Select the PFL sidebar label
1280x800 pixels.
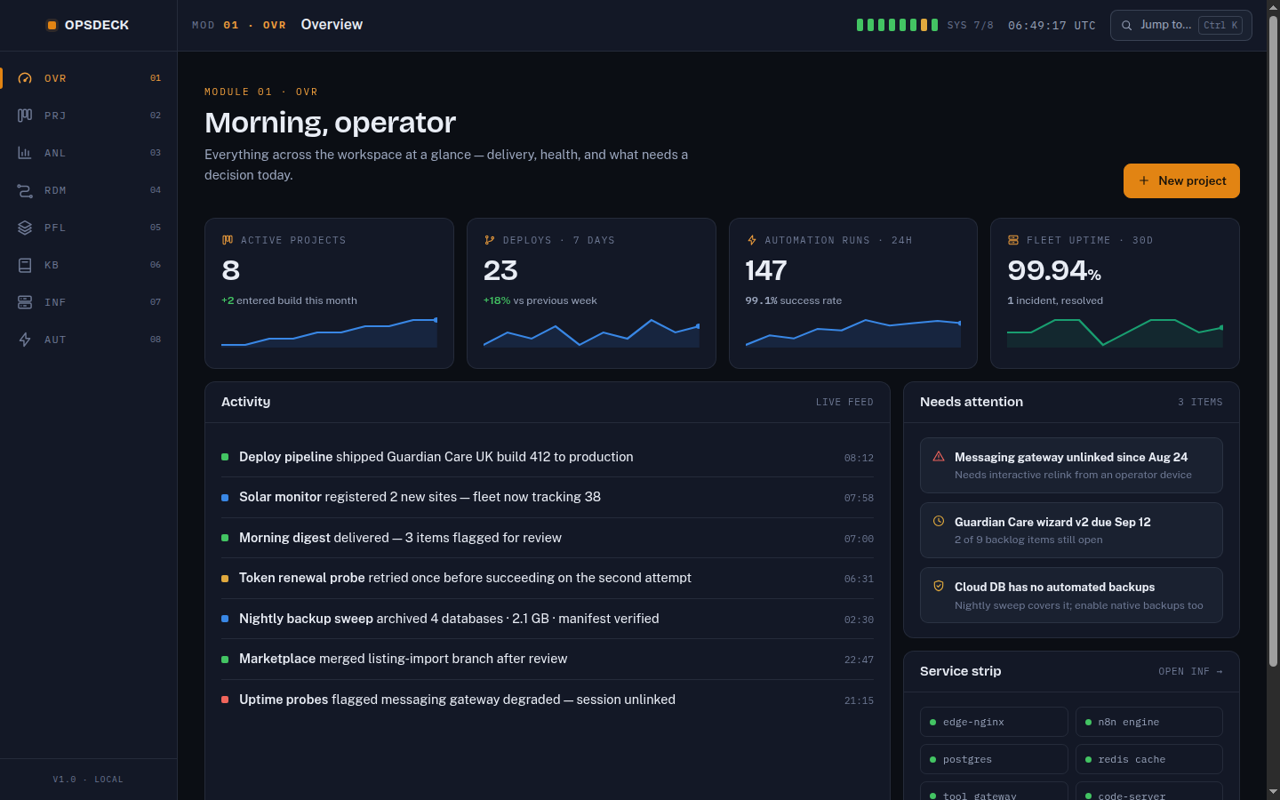(x=55, y=228)
